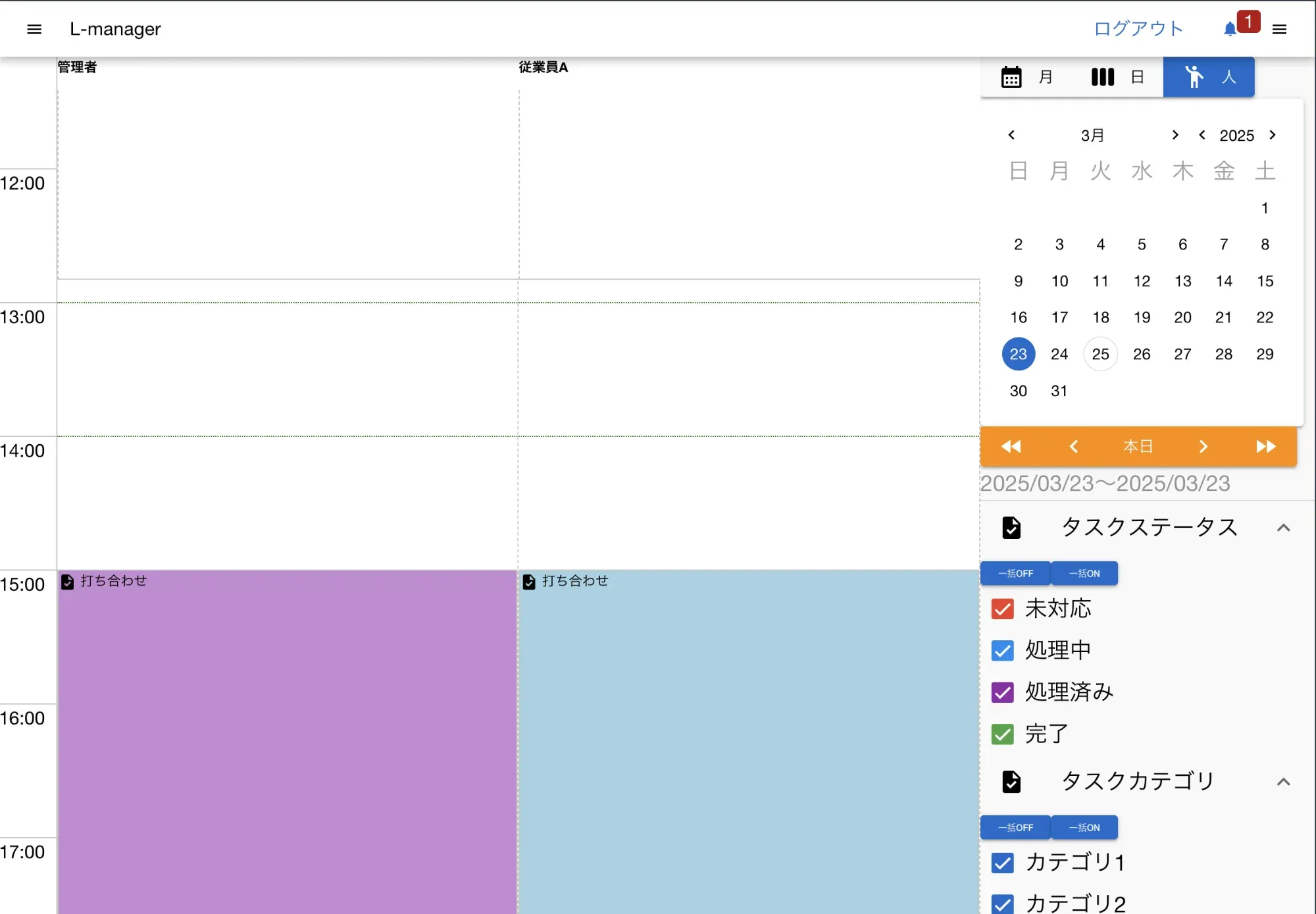Click the タスクステータス document icon
Viewport: 1316px width, 914px height.
pyautogui.click(x=1011, y=528)
